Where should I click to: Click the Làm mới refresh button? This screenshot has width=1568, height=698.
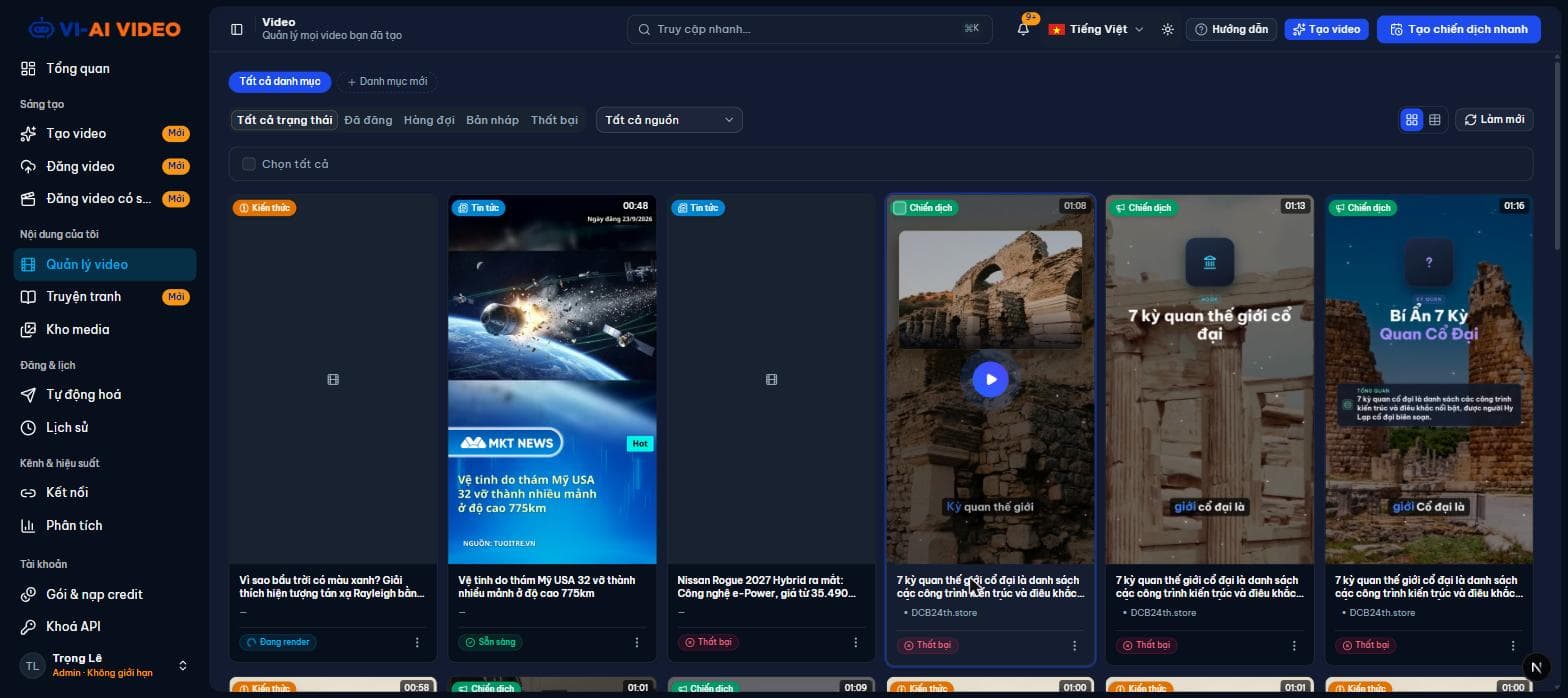point(1494,119)
